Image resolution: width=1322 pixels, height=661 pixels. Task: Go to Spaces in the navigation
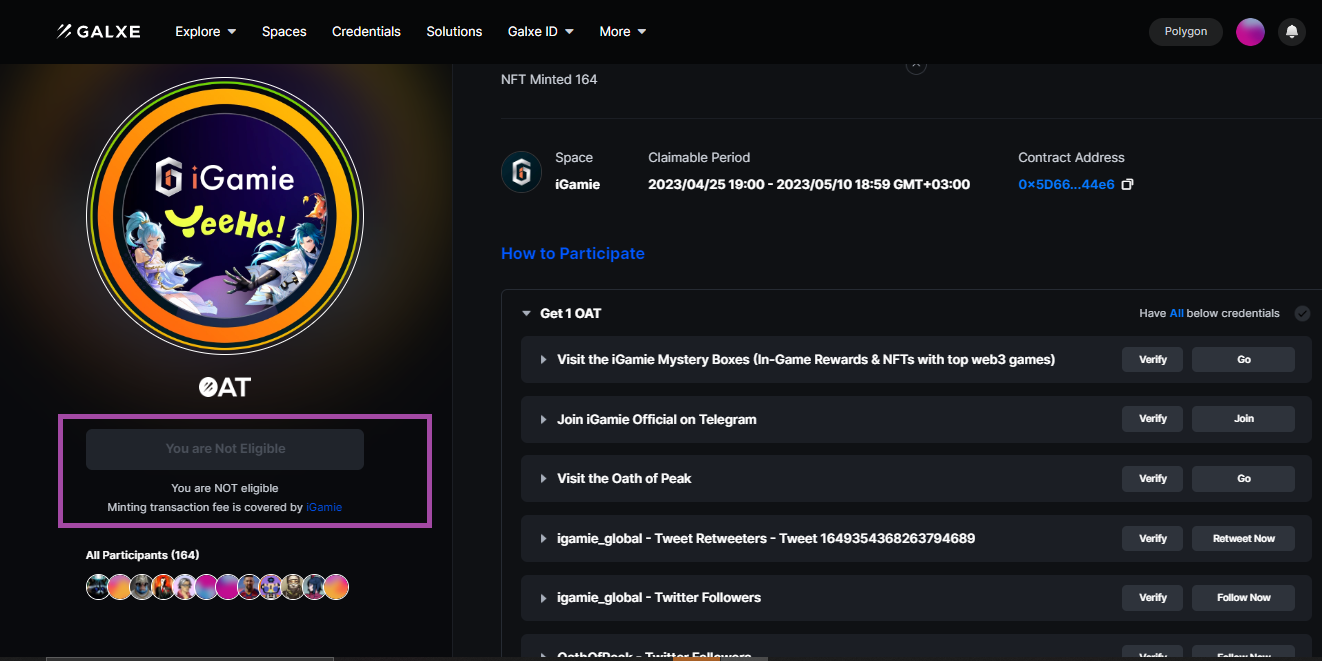[284, 32]
